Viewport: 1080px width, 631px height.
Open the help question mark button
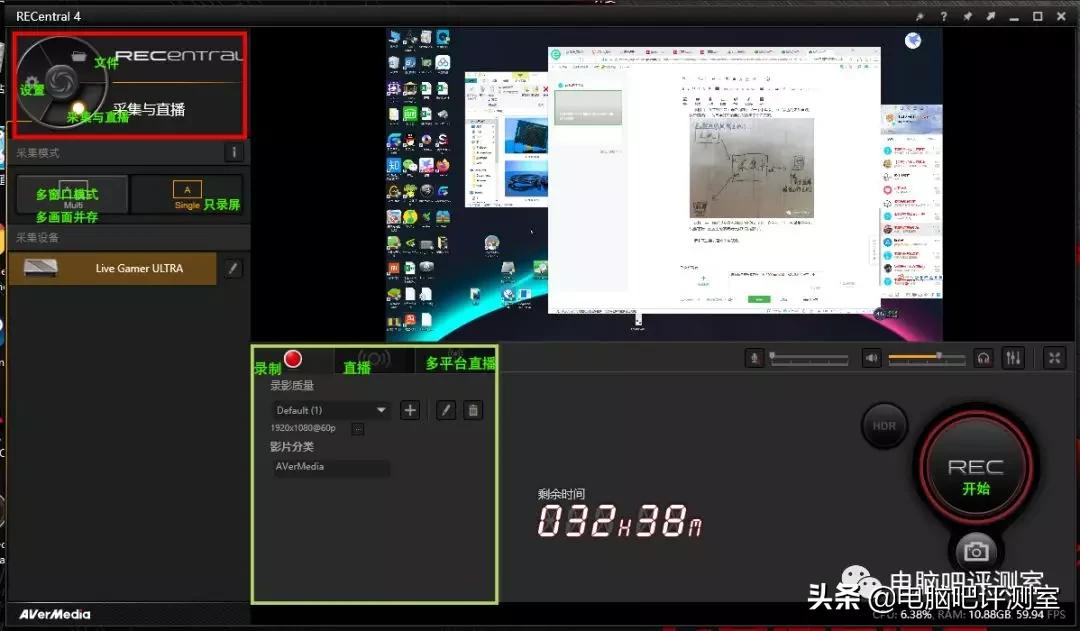click(x=944, y=16)
